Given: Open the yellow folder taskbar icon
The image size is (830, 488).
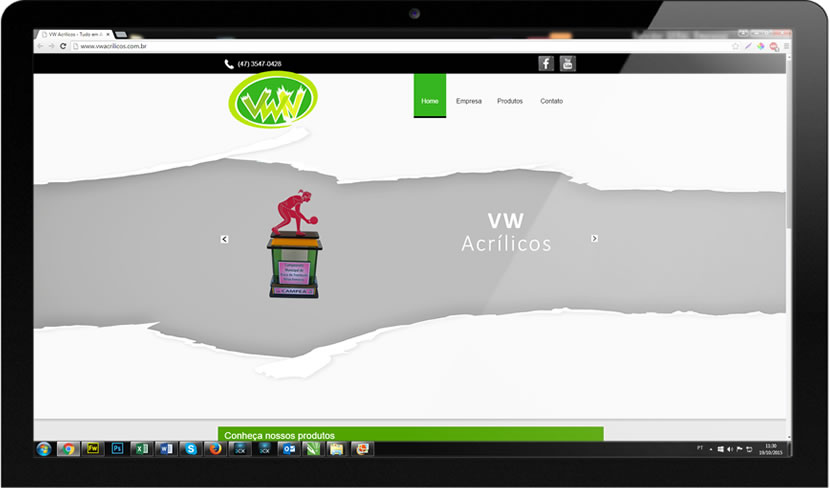Looking at the screenshot, I should point(337,449).
